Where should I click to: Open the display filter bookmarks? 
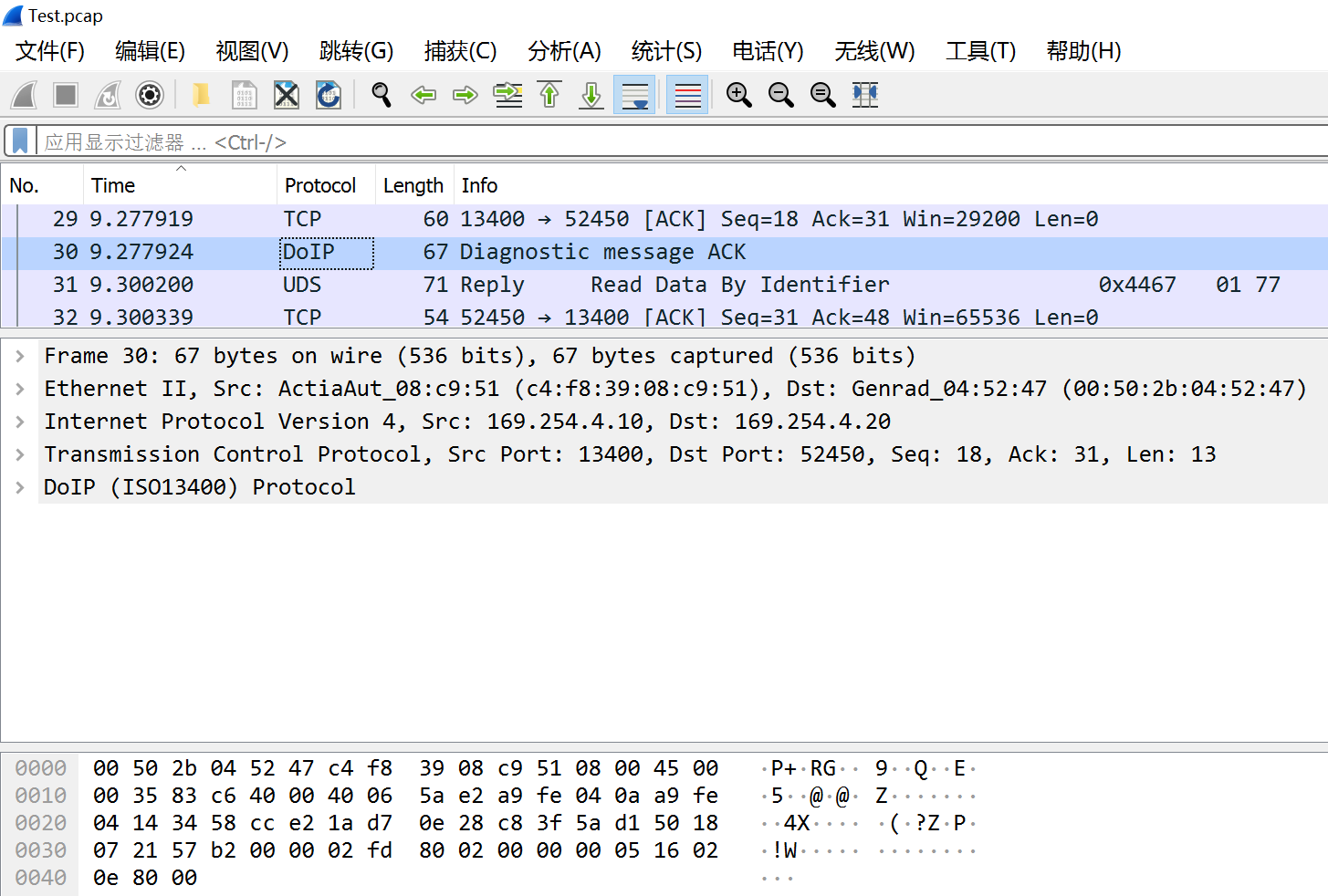coord(18,141)
